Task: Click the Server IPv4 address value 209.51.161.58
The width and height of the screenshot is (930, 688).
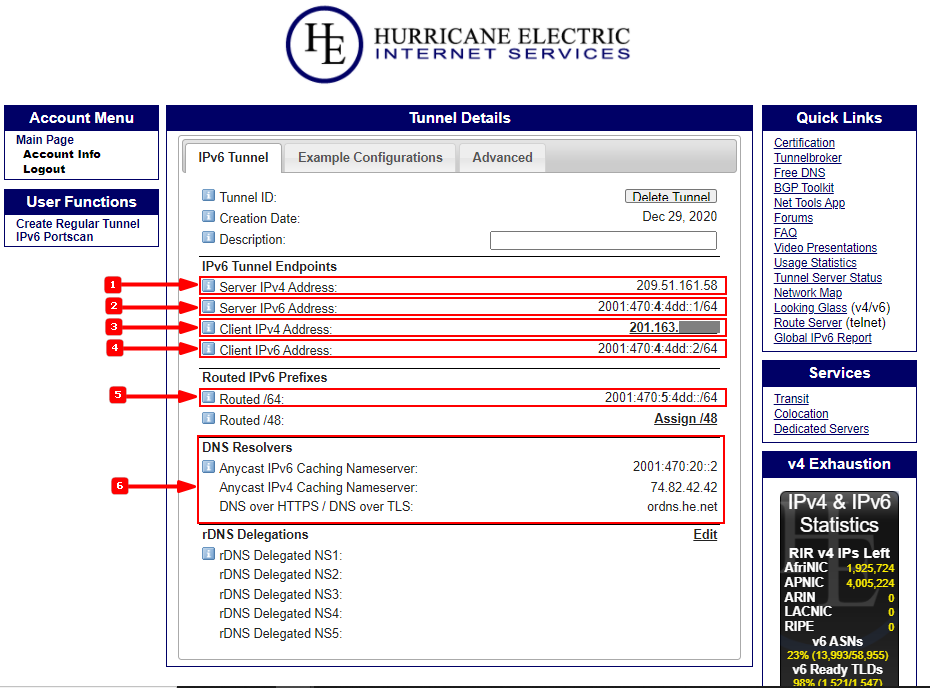Action: pos(677,285)
